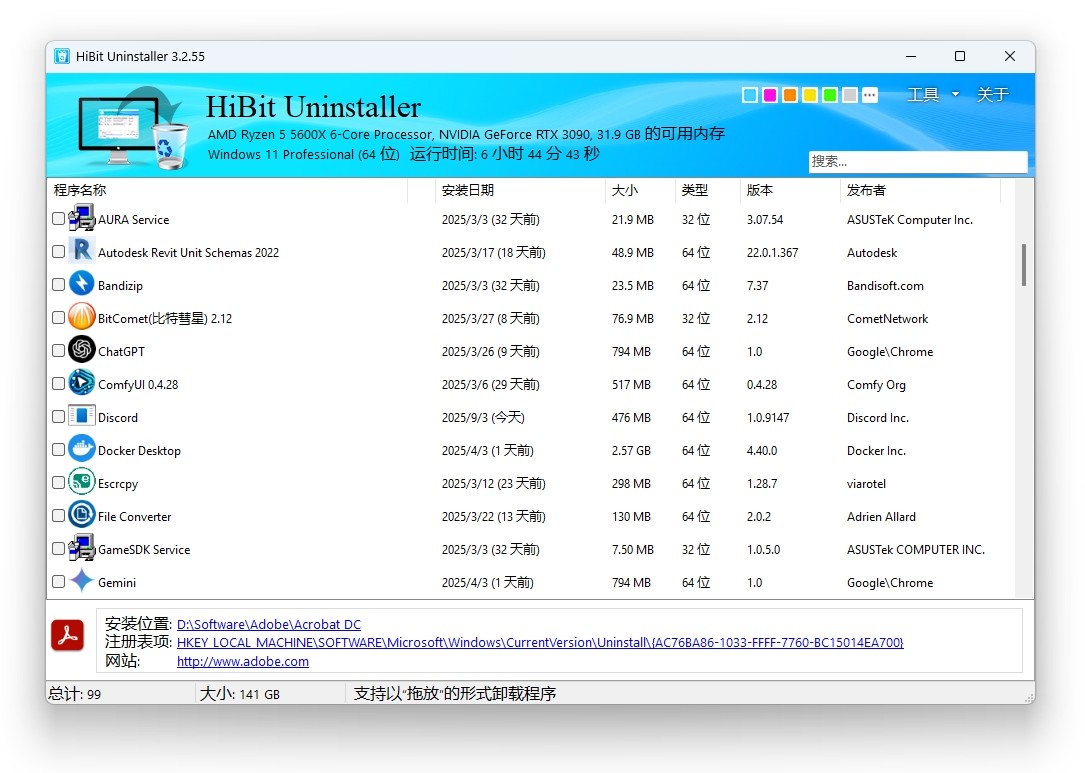Click the BitComet orange icon
1085x773 pixels.
coord(82,317)
